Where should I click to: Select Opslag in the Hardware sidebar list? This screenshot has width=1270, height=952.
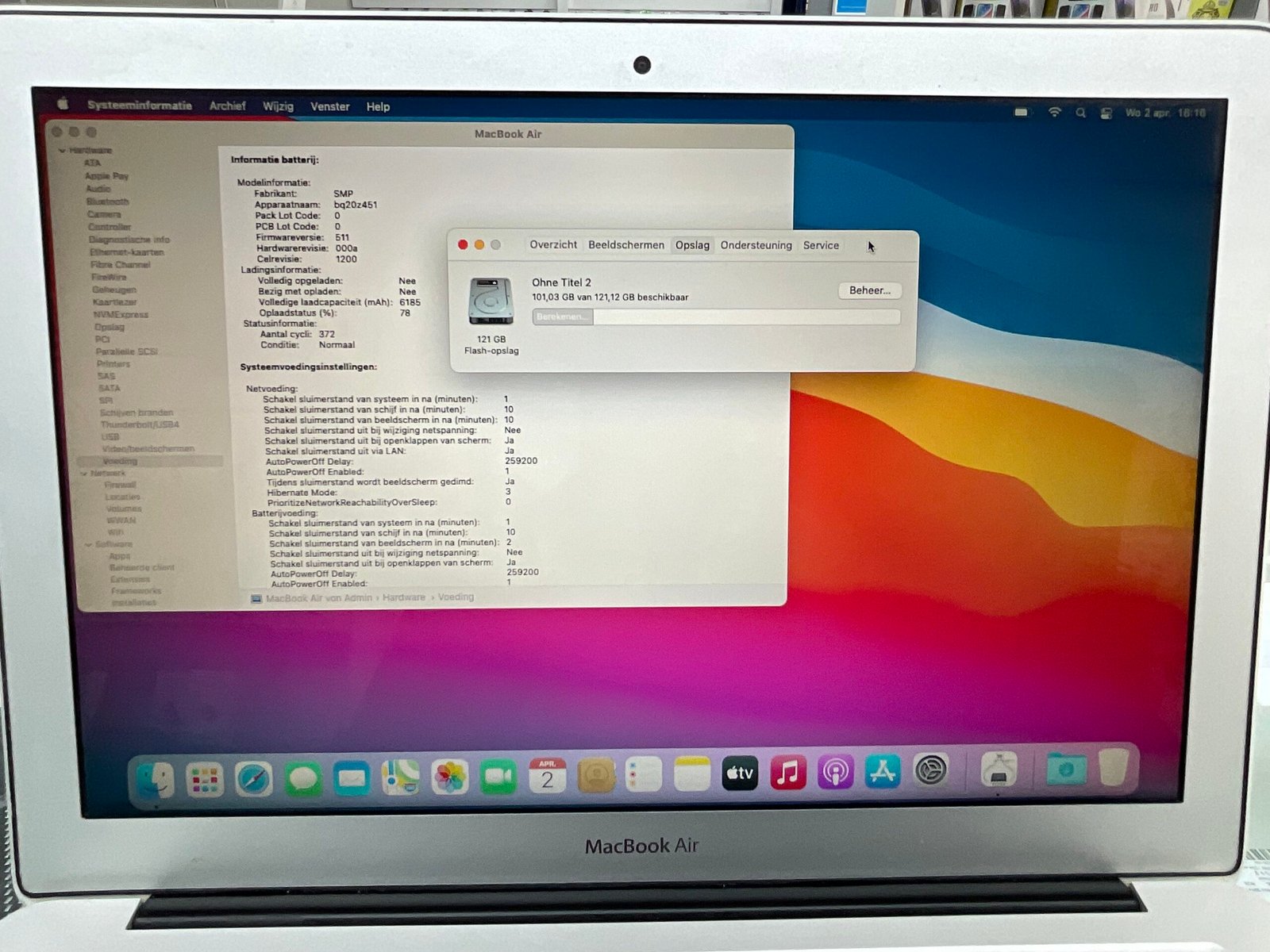(110, 327)
